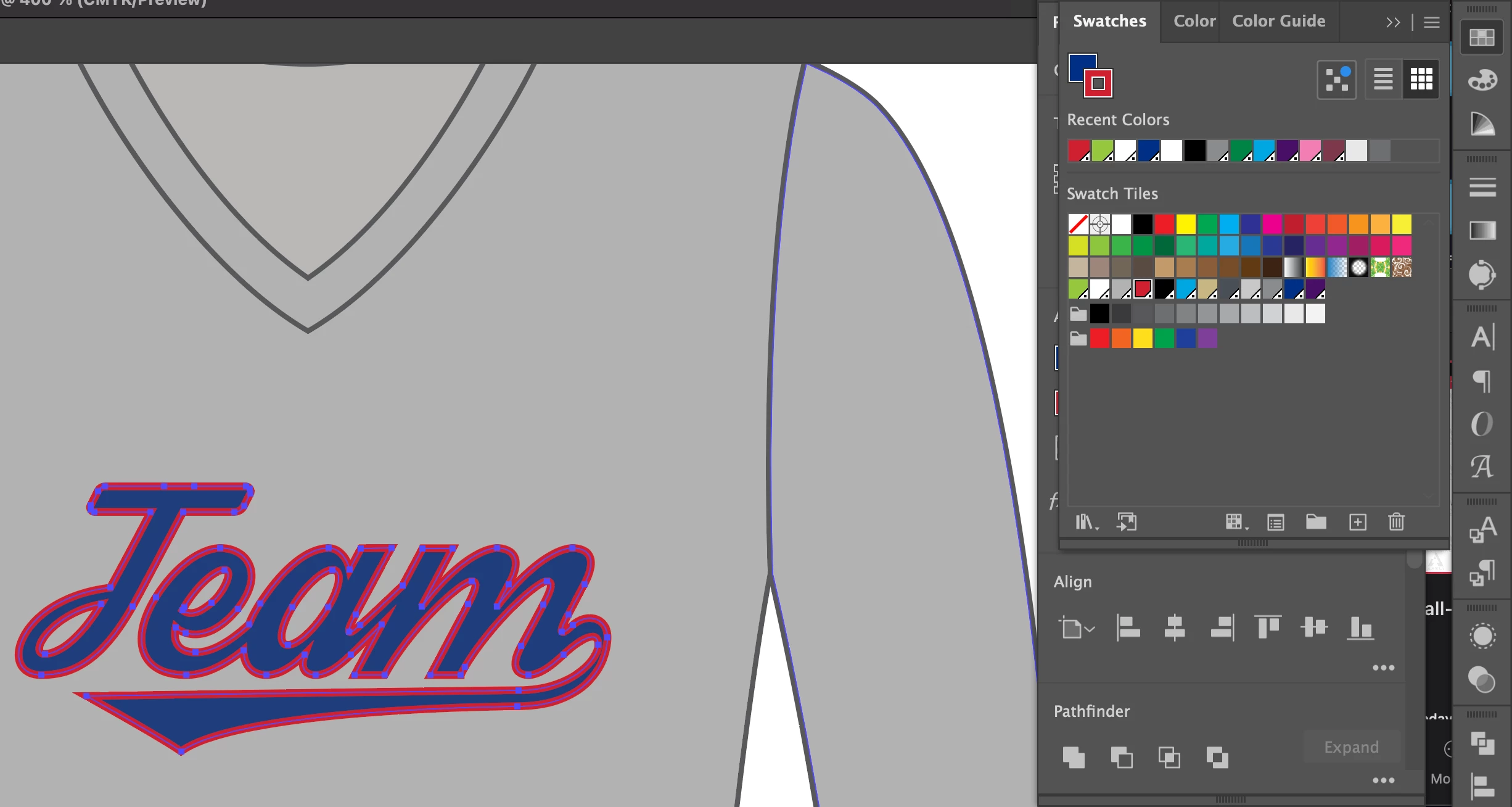Click the New Swatch plus icon
Screen dimensions: 1512x807
1357,522
